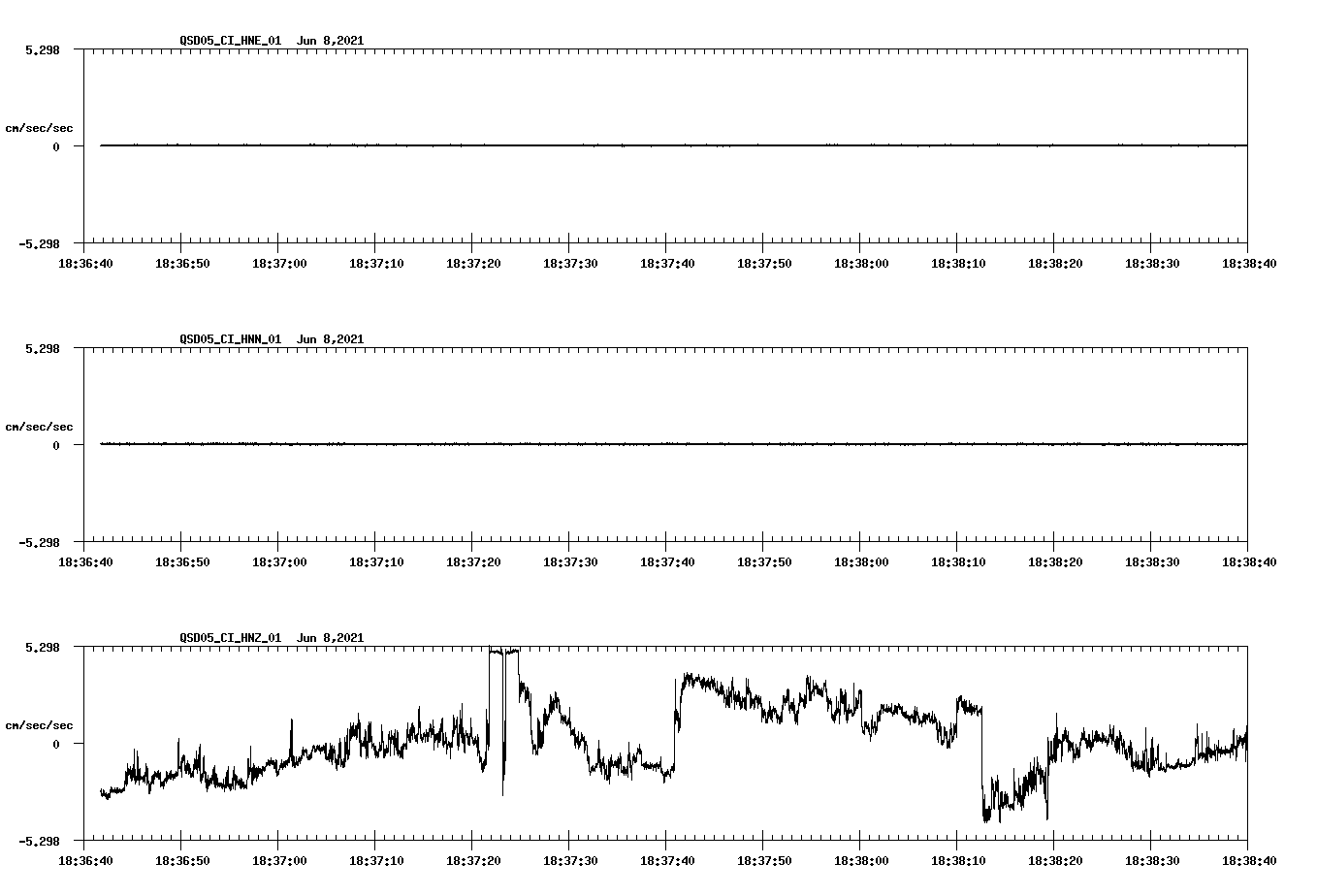
Task: Click the 18:37:40 time label under HNZ plot
Action: [667, 860]
